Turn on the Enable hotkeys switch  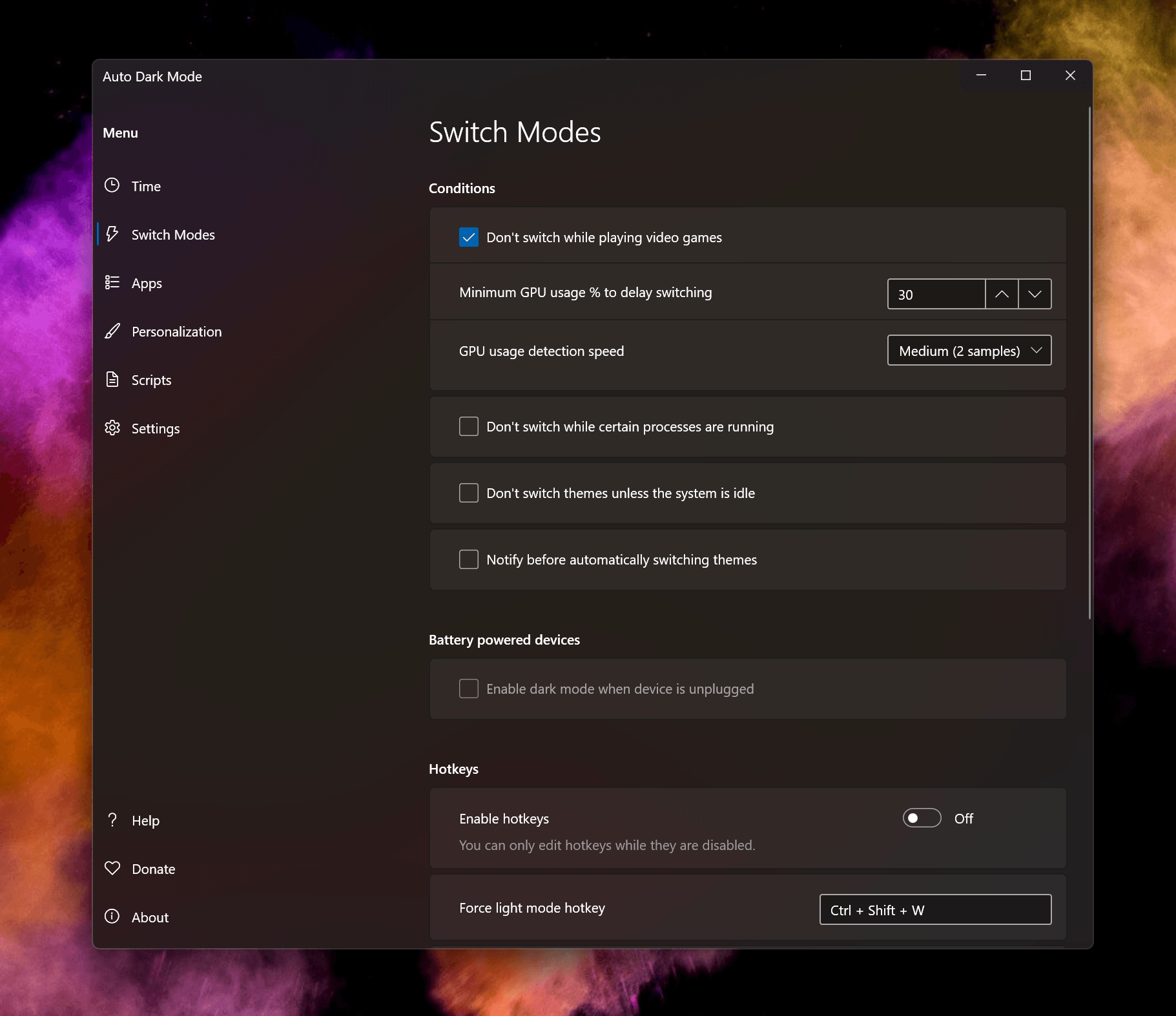[x=922, y=818]
